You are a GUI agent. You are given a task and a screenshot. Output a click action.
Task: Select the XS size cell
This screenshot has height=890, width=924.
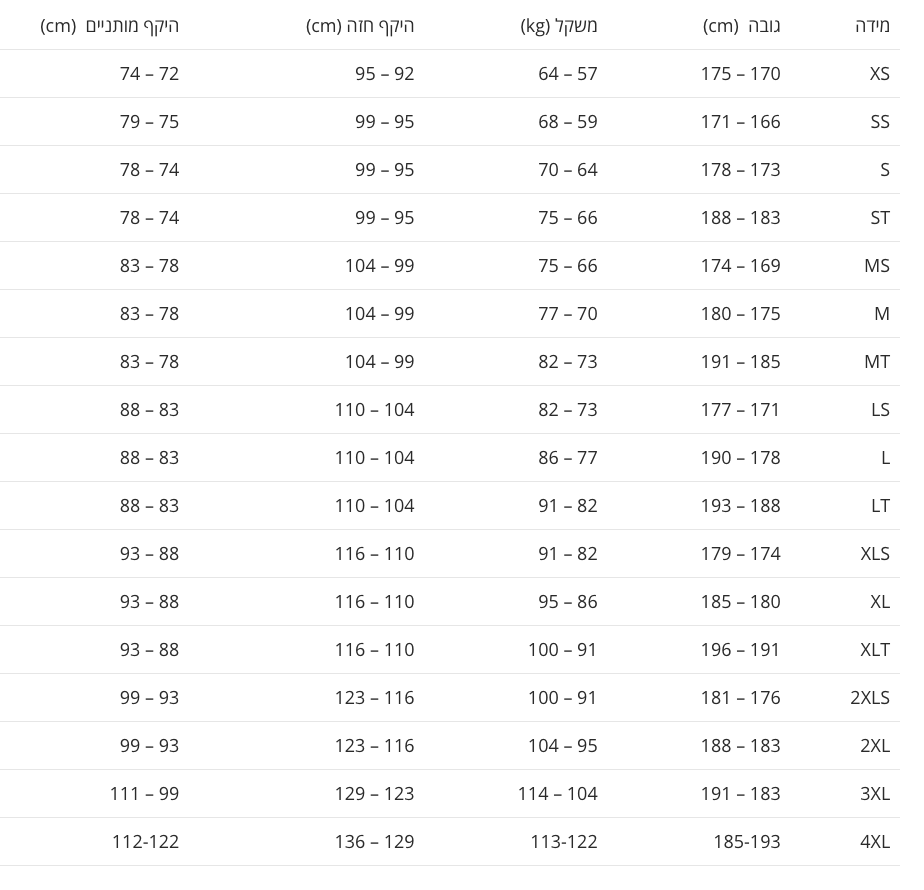pyautogui.click(x=879, y=74)
